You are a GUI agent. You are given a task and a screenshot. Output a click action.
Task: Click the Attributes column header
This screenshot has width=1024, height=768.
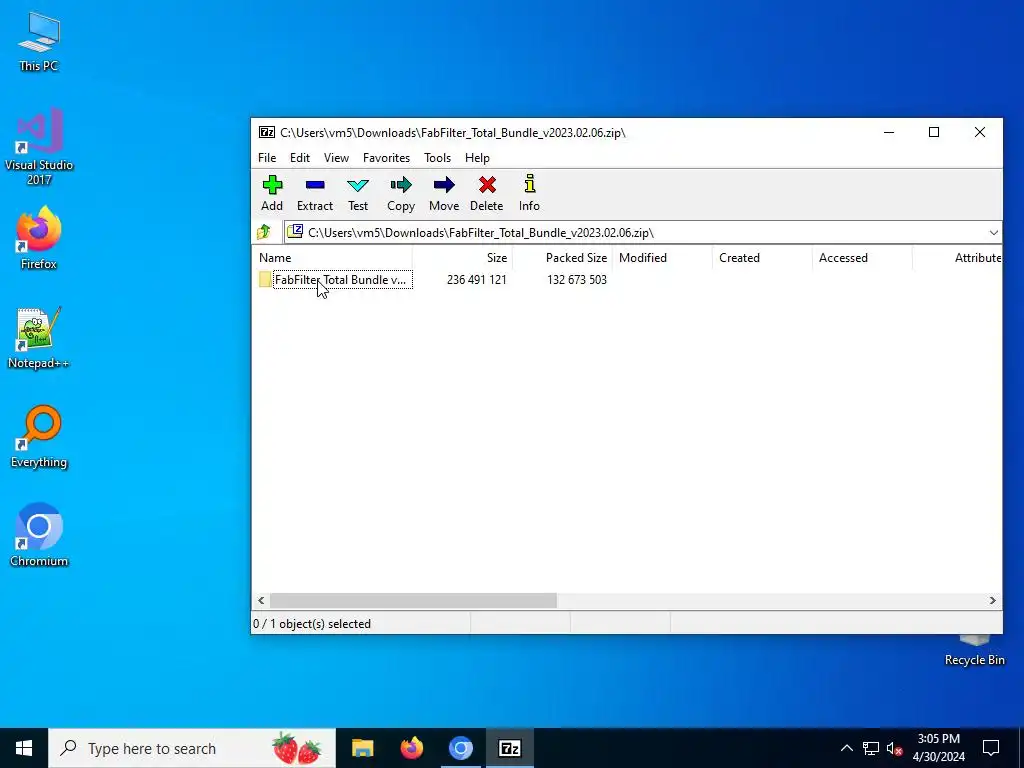[x=957, y=258]
